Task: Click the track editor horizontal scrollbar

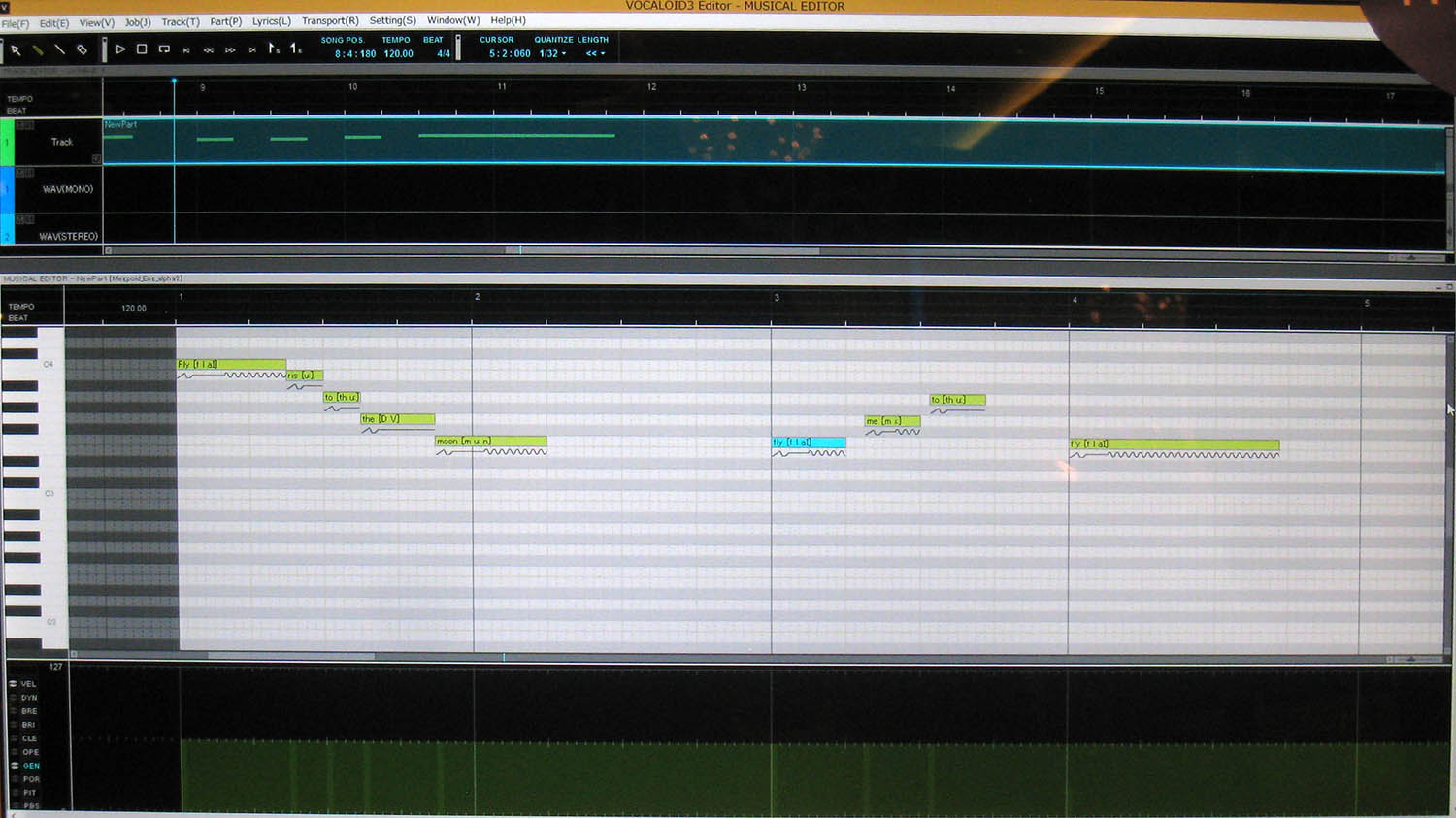Action: pyautogui.click(x=660, y=250)
